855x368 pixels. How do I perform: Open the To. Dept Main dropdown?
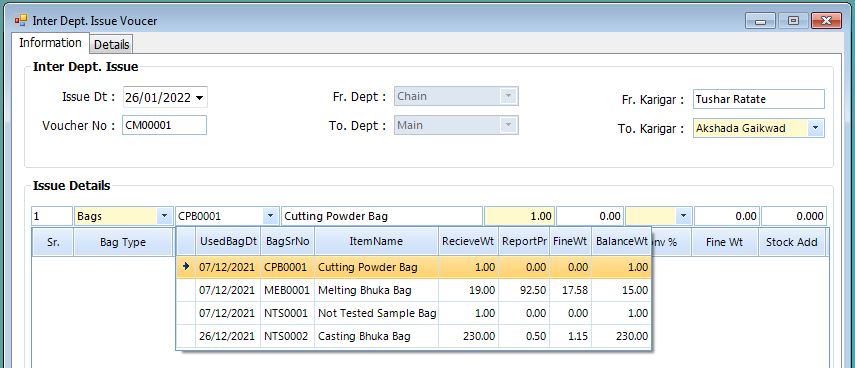pyautogui.click(x=508, y=125)
